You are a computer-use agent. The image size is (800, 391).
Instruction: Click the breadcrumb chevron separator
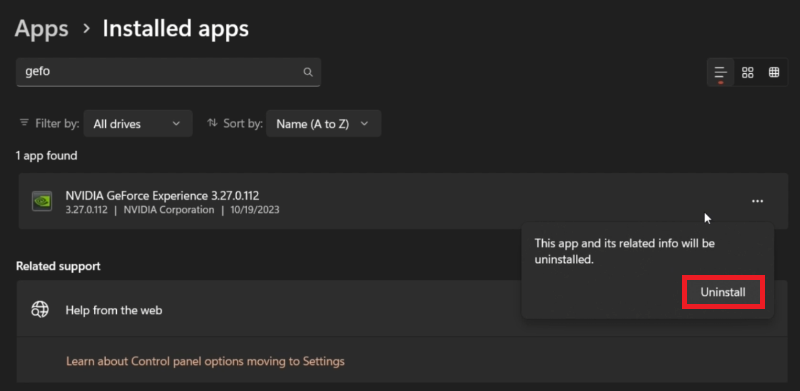tap(86, 29)
